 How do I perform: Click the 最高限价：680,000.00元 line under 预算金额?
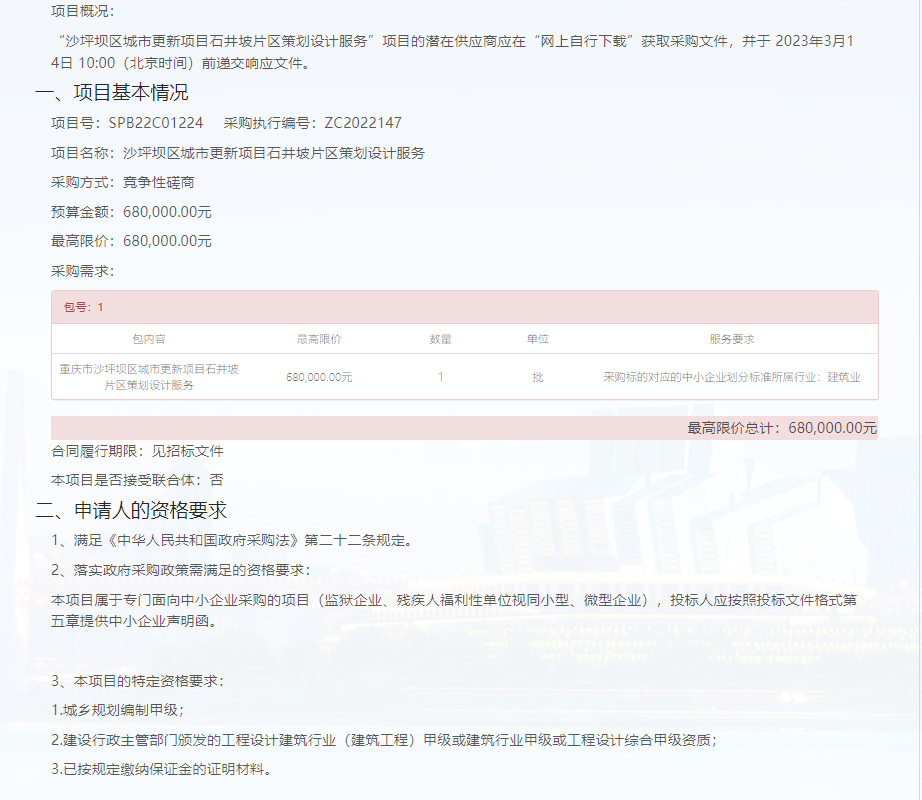pos(131,241)
